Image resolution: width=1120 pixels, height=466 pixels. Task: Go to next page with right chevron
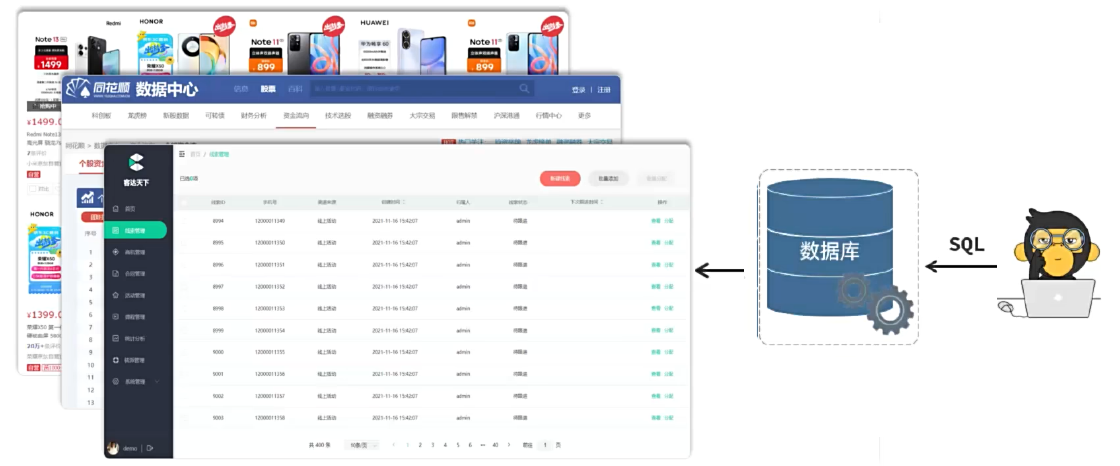(508, 444)
